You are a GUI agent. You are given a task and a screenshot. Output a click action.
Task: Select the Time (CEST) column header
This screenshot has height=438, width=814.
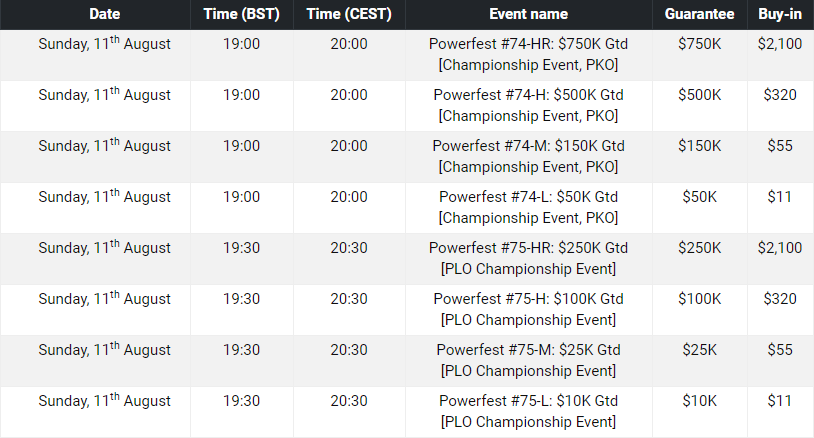tap(349, 14)
